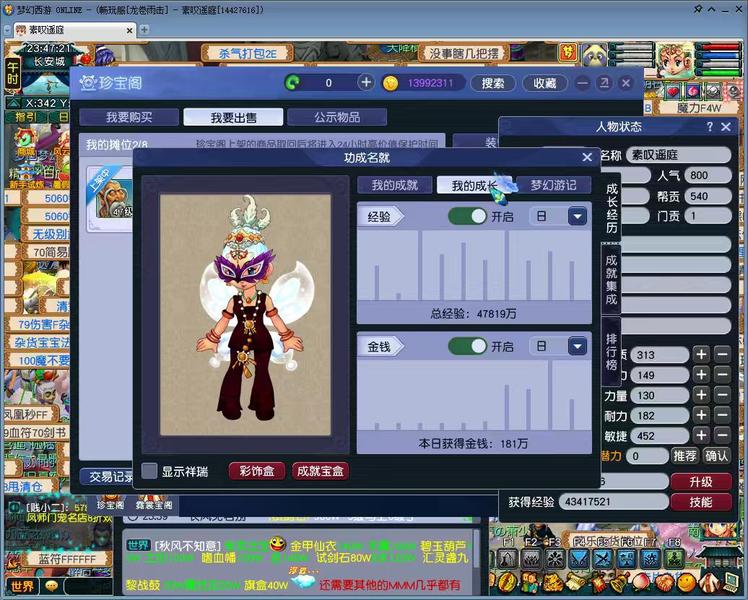Decrease 耐力 182 with minus button
Image resolution: width=748 pixels, height=600 pixels.
[x=723, y=415]
